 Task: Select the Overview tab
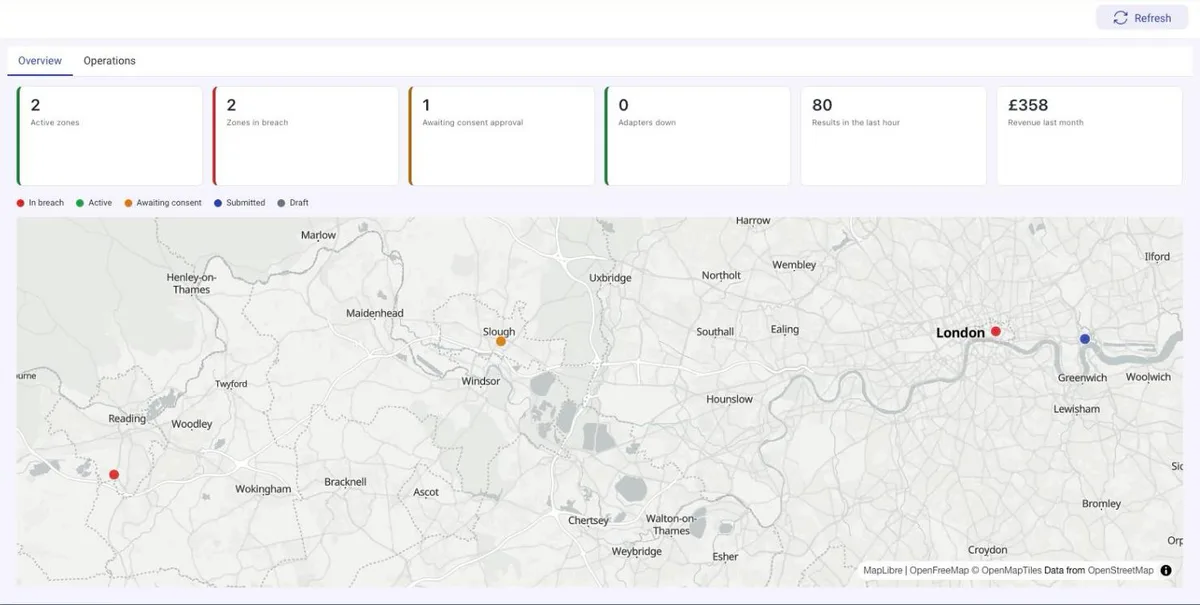click(40, 61)
